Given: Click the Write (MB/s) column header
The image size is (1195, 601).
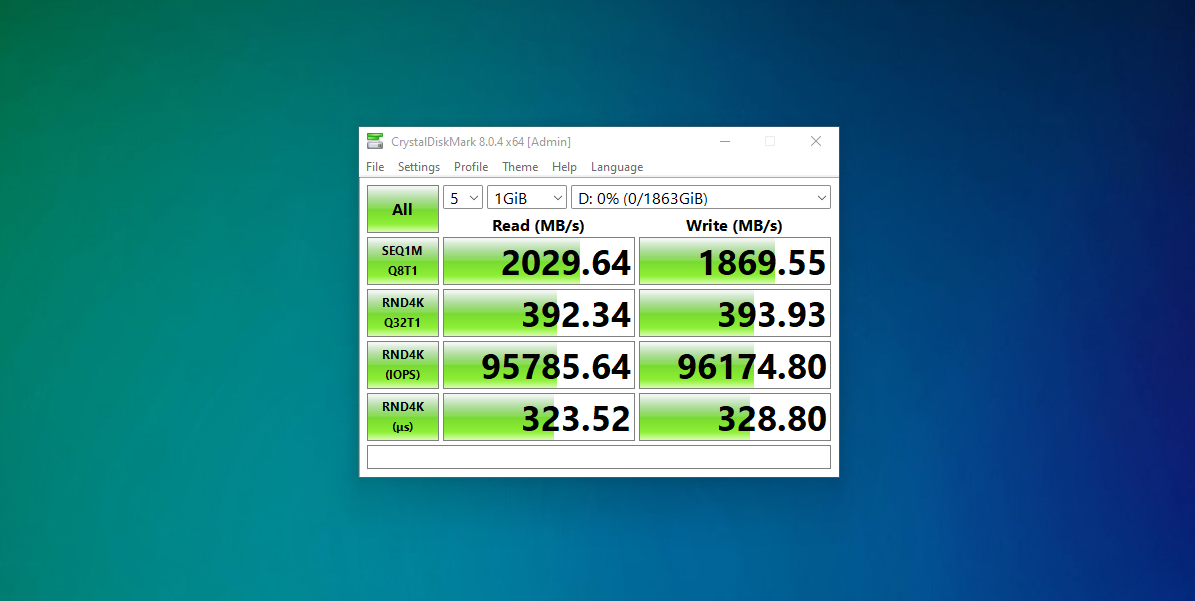Looking at the screenshot, I should 734,225.
